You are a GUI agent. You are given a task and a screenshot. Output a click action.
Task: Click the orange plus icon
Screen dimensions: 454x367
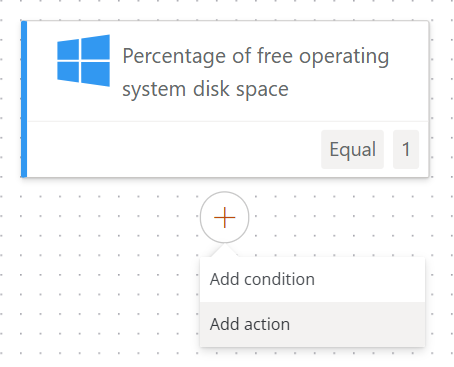pos(224,217)
